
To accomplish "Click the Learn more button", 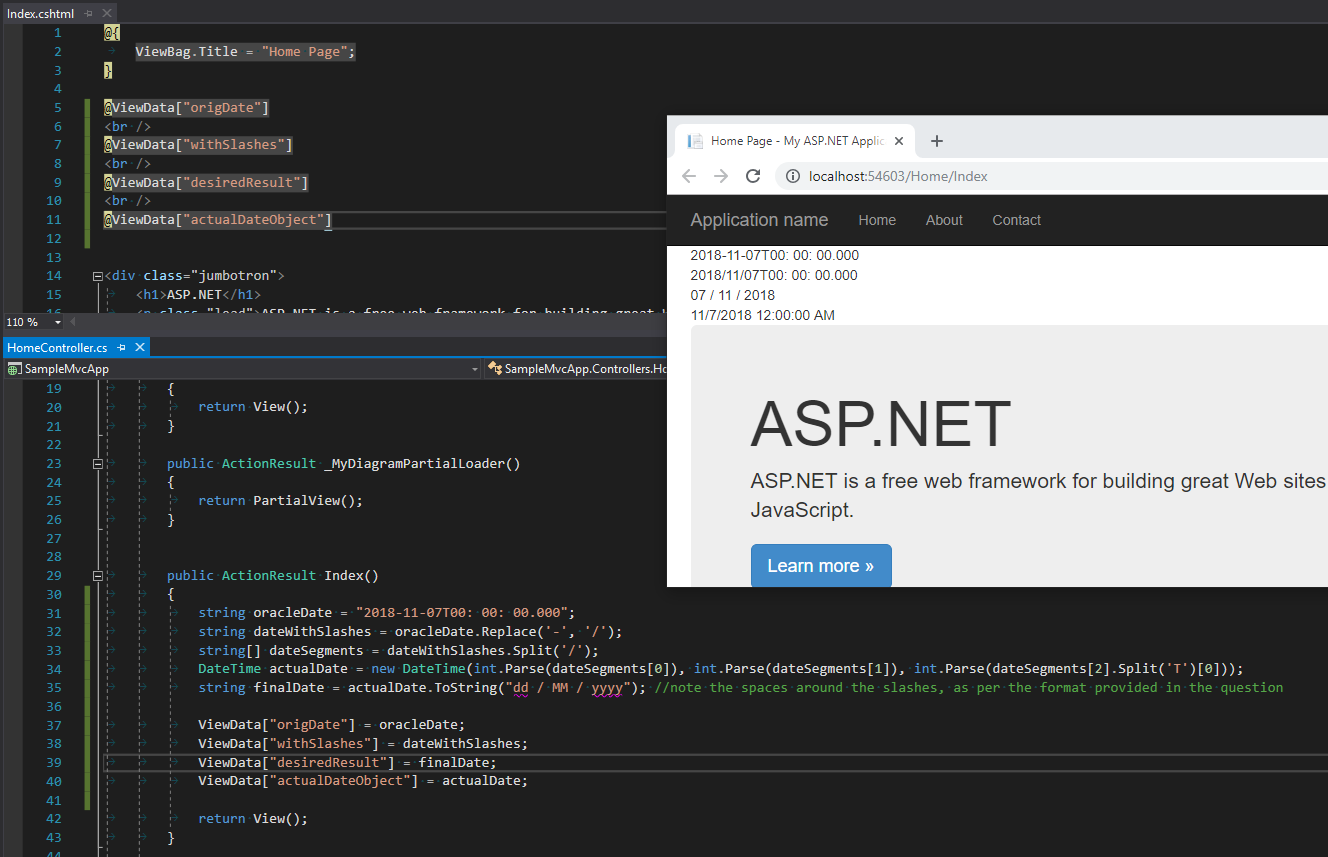I will click(x=821, y=566).
